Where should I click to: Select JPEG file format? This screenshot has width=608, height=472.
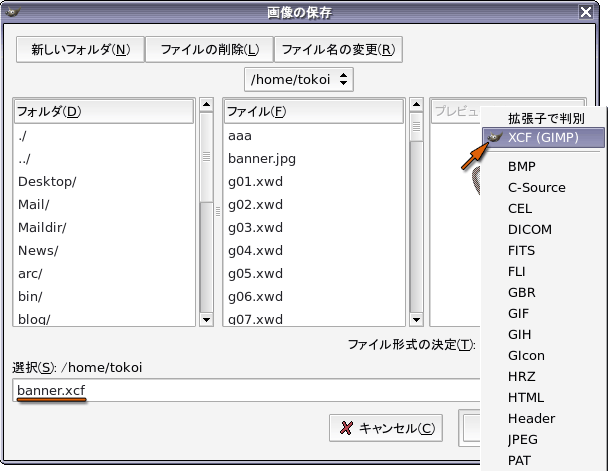544,439
